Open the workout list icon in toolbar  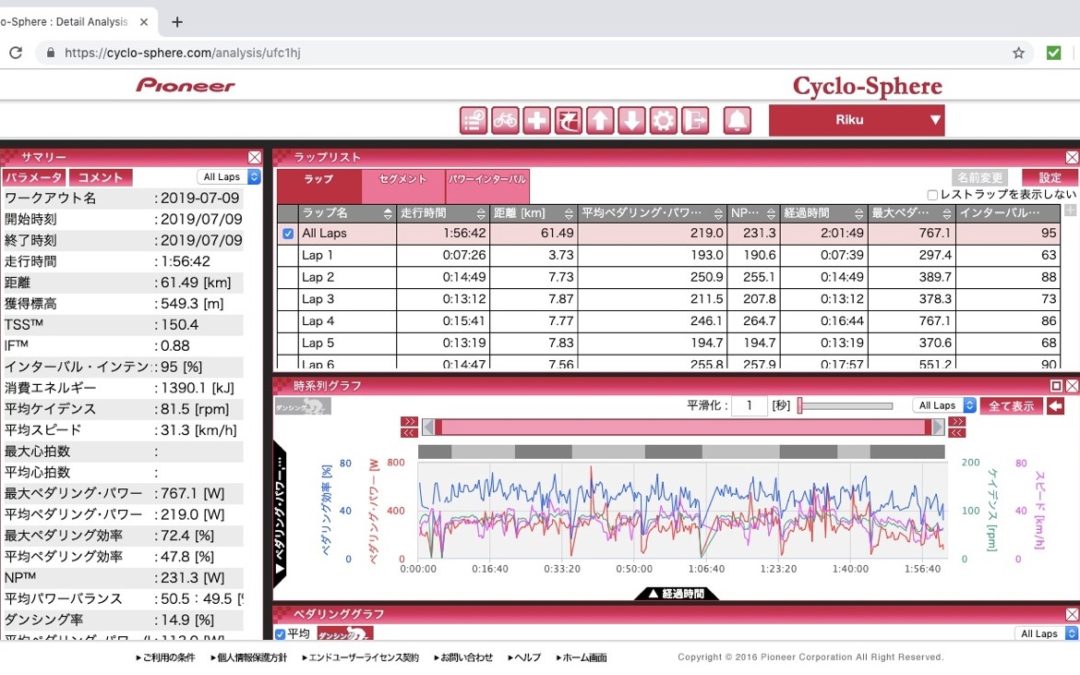(x=473, y=121)
